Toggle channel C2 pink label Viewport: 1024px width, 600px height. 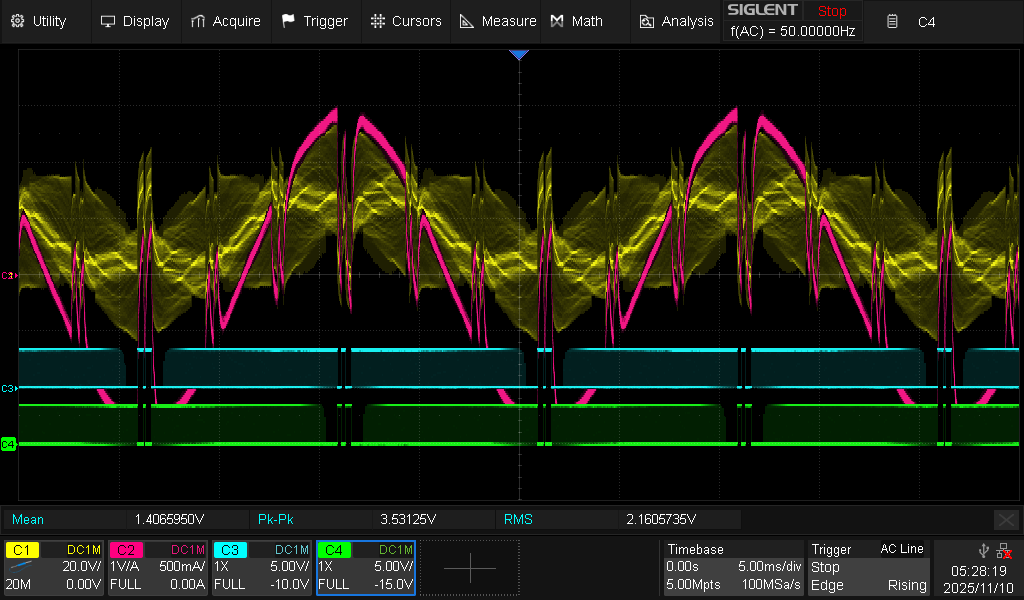(x=127, y=550)
